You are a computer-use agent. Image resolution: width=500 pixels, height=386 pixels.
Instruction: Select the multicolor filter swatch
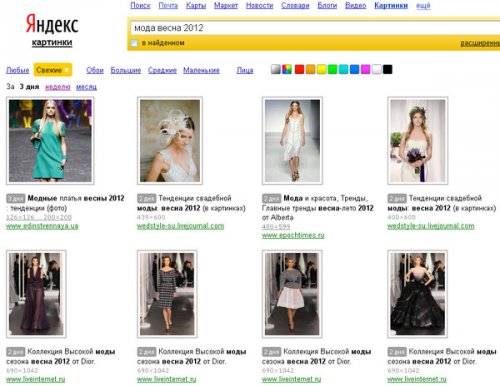pos(287,69)
